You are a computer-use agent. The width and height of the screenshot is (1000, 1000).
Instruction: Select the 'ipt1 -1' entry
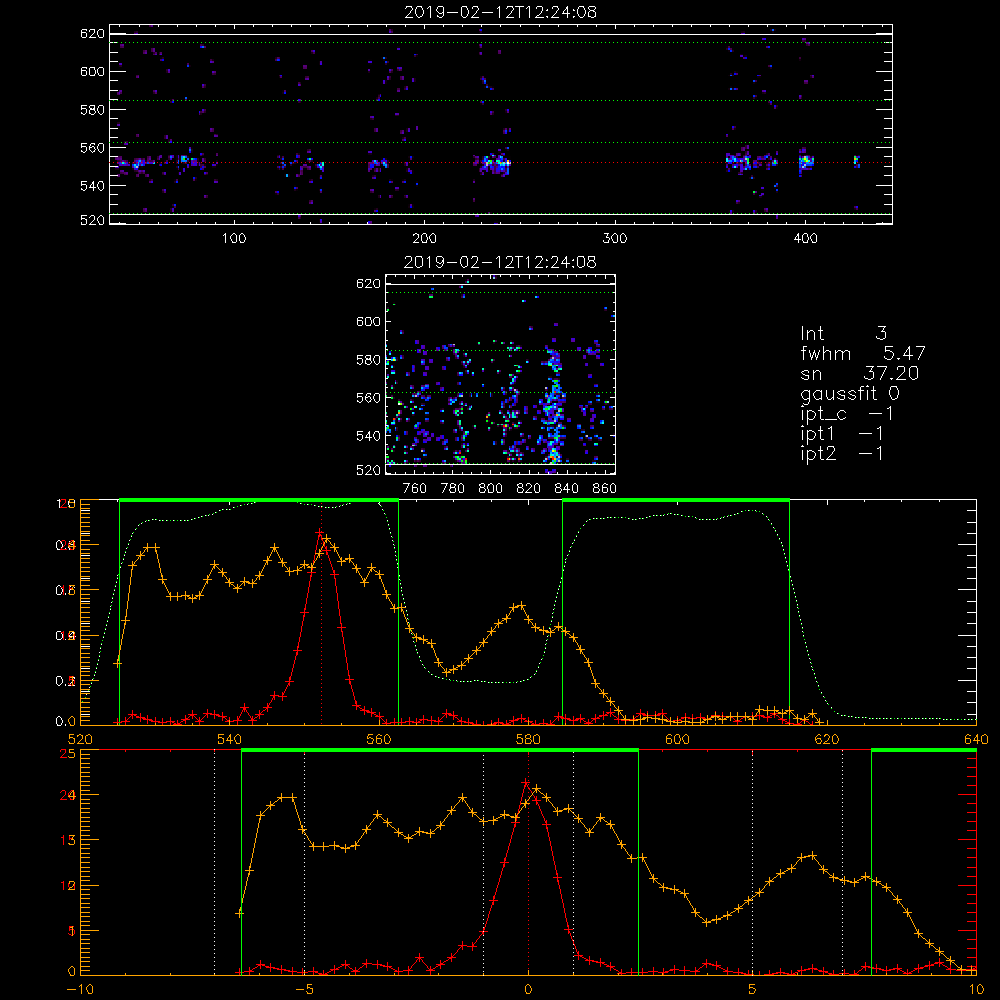(x=841, y=434)
